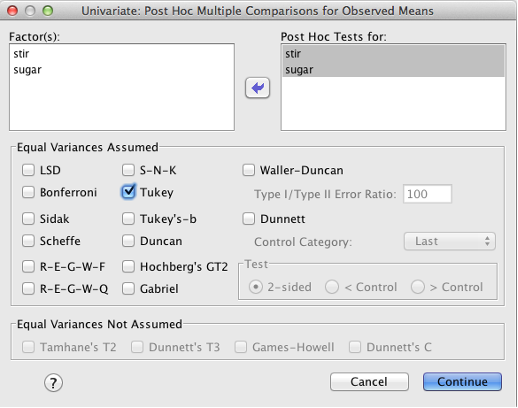The width and height of the screenshot is (518, 408).
Task: Check the Hochberg's GT2 option
Action: [128, 267]
